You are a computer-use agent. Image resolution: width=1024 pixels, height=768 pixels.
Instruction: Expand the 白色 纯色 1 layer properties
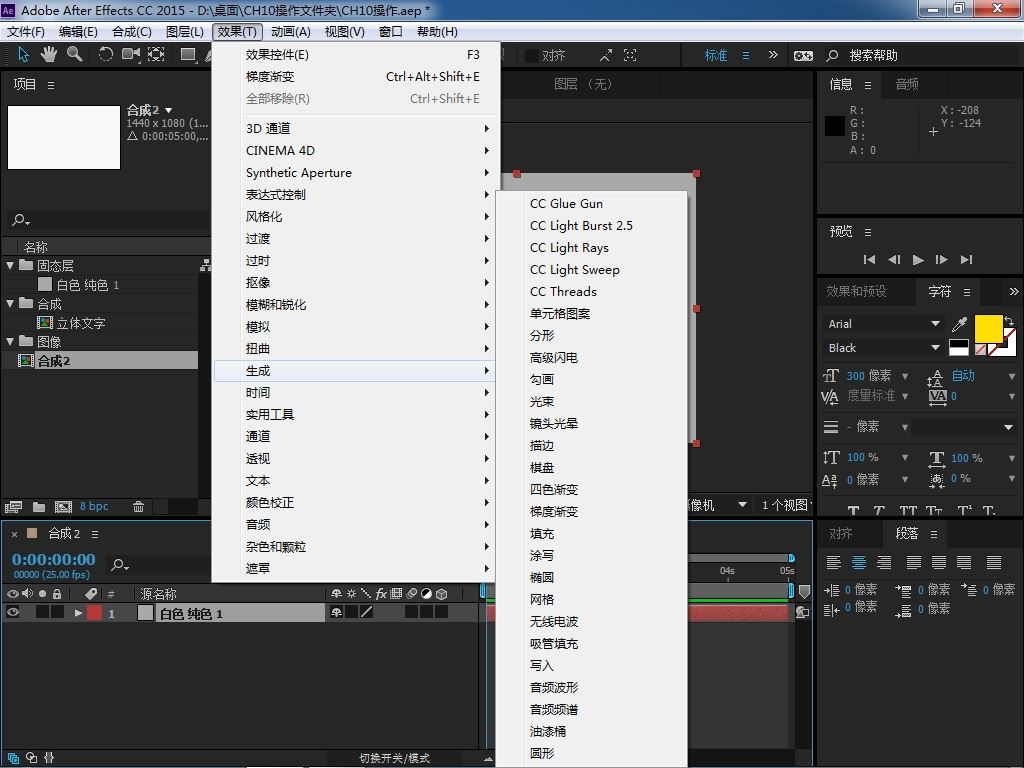pos(78,613)
